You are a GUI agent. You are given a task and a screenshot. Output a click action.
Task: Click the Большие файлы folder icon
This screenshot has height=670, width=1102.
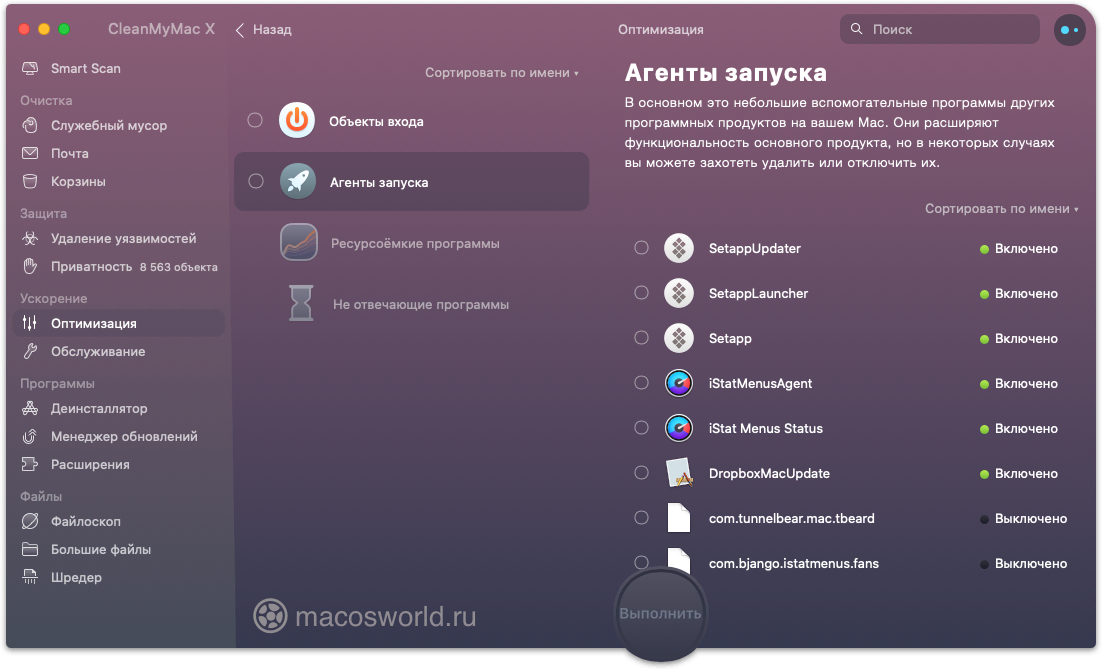coord(30,550)
